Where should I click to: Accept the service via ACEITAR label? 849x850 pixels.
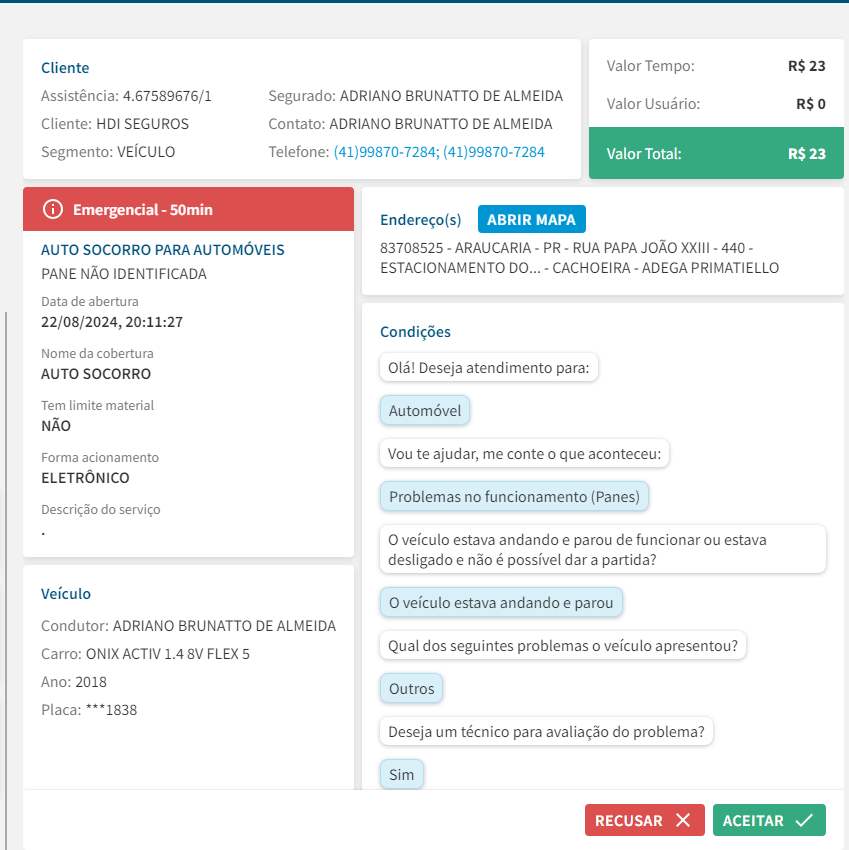pos(753,820)
